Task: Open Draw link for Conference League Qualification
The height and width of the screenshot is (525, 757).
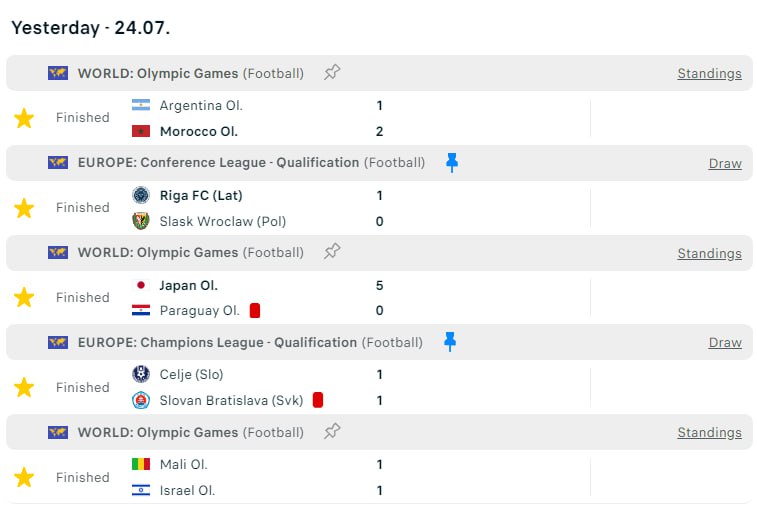Action: (725, 163)
